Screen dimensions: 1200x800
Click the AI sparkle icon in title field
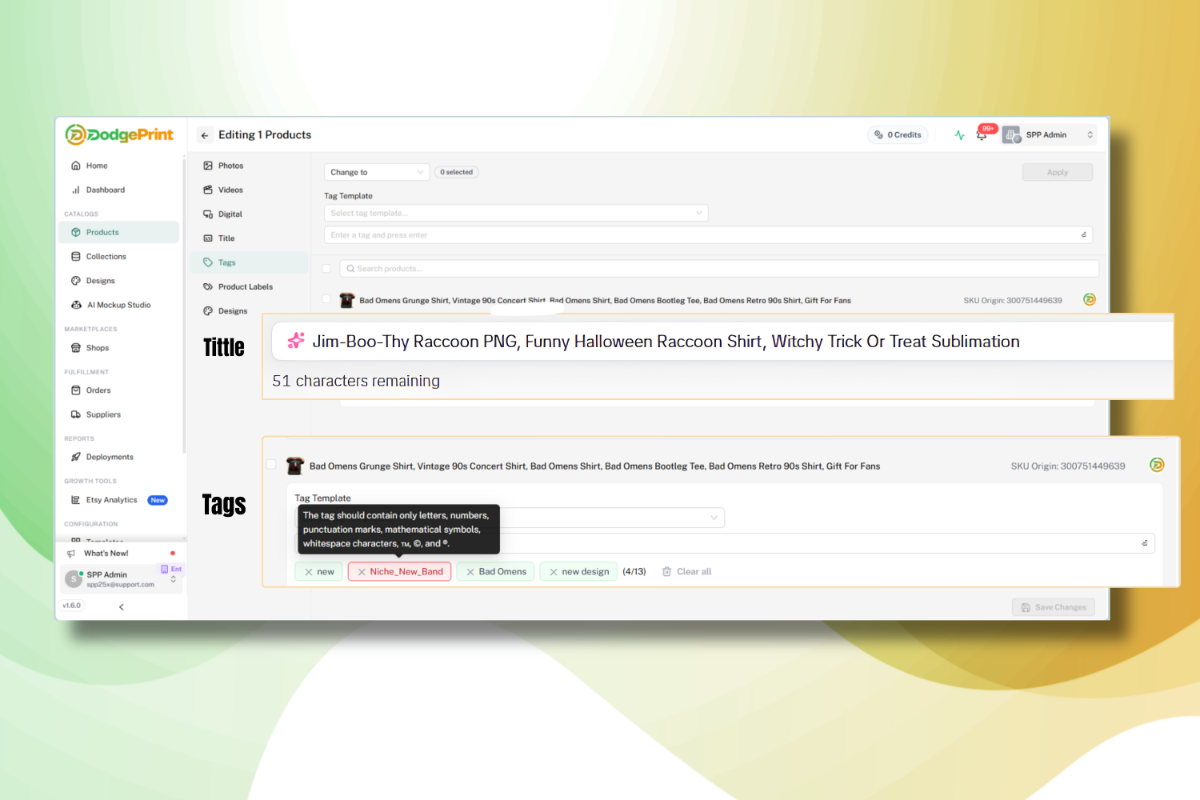click(295, 341)
